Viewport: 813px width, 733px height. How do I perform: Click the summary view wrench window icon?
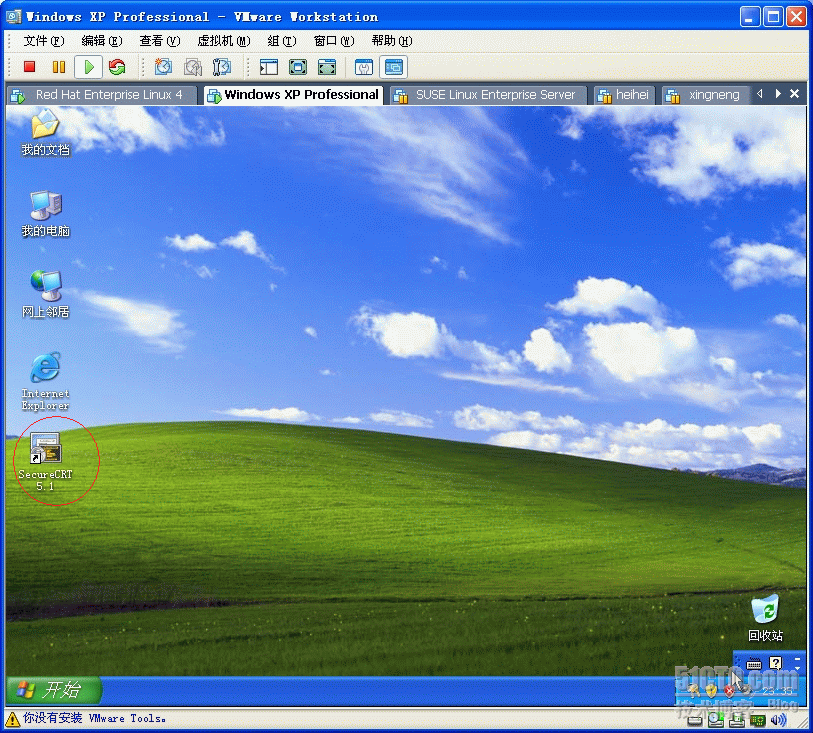[x=364, y=67]
